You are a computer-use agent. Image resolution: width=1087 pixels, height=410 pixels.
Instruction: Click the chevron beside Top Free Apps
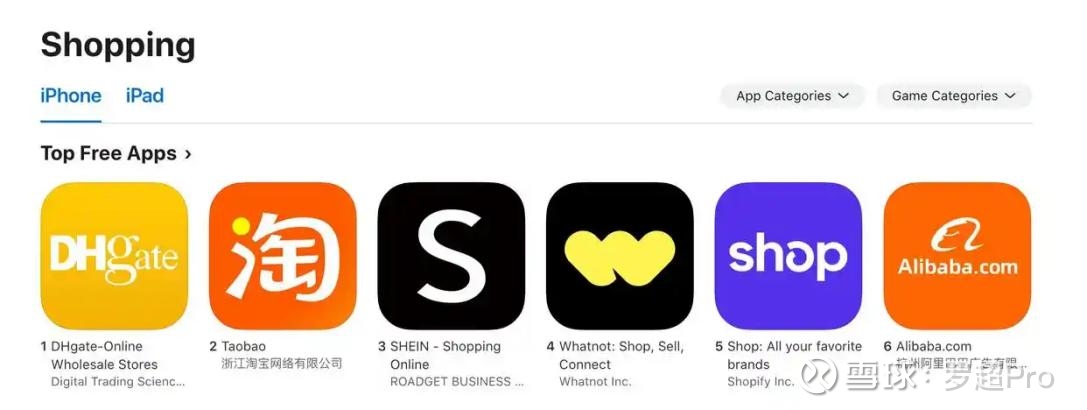point(188,154)
